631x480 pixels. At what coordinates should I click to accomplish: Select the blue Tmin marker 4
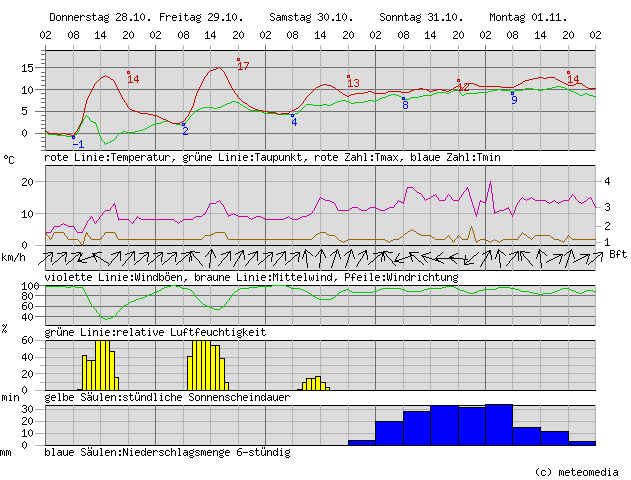tap(294, 122)
